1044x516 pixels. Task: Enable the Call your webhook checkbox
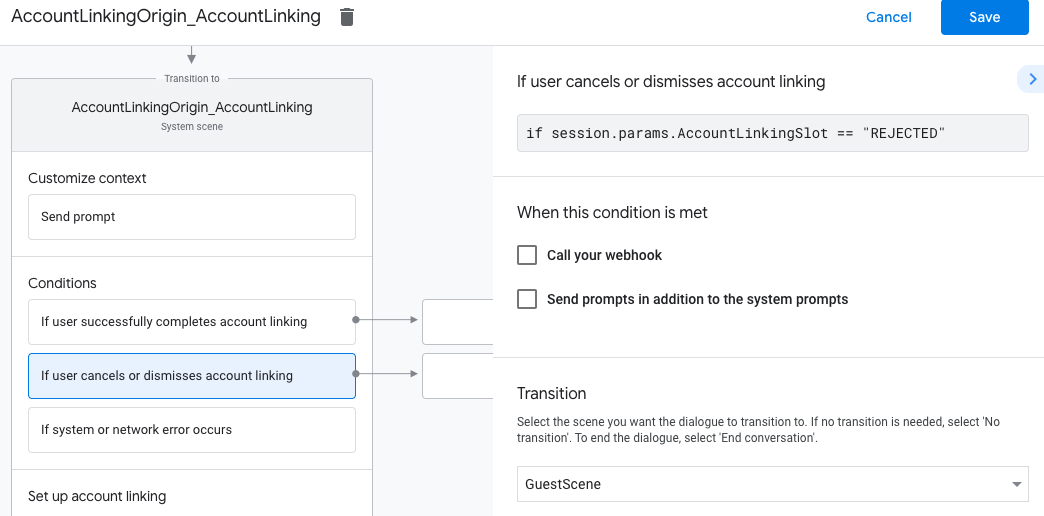(x=527, y=255)
